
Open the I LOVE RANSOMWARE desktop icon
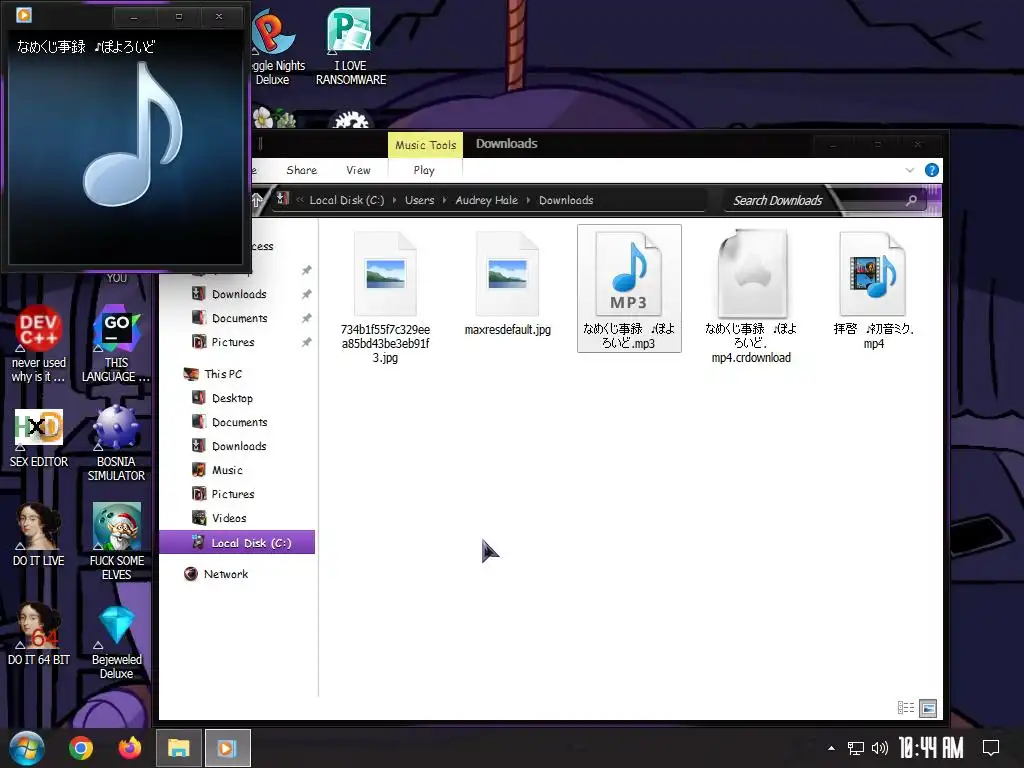[351, 46]
